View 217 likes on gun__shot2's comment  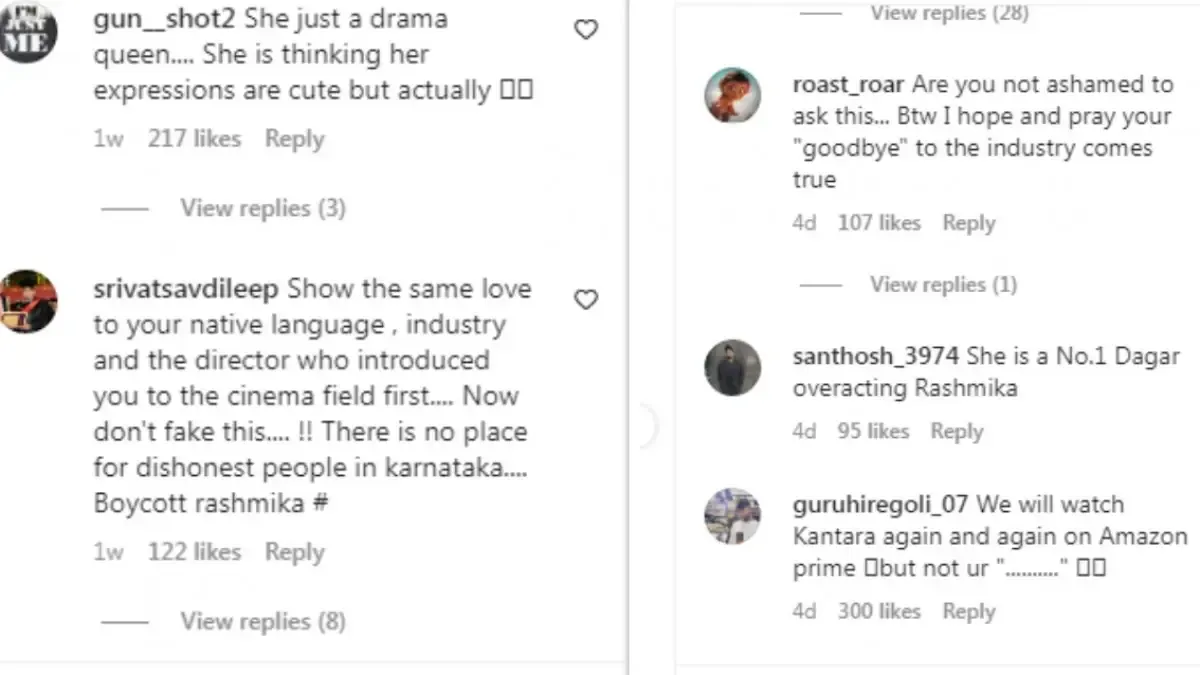point(194,138)
